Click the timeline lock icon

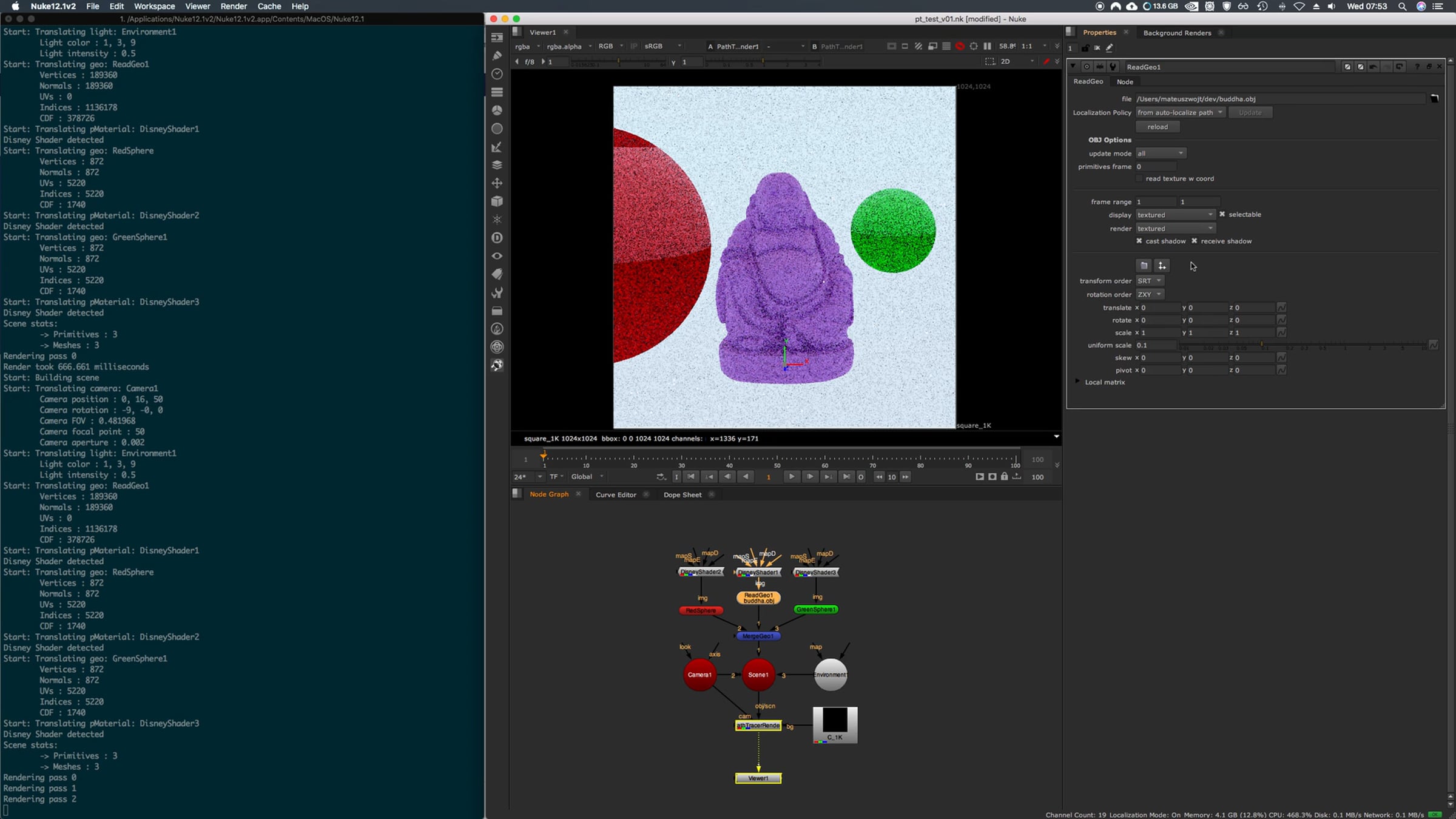click(1004, 477)
